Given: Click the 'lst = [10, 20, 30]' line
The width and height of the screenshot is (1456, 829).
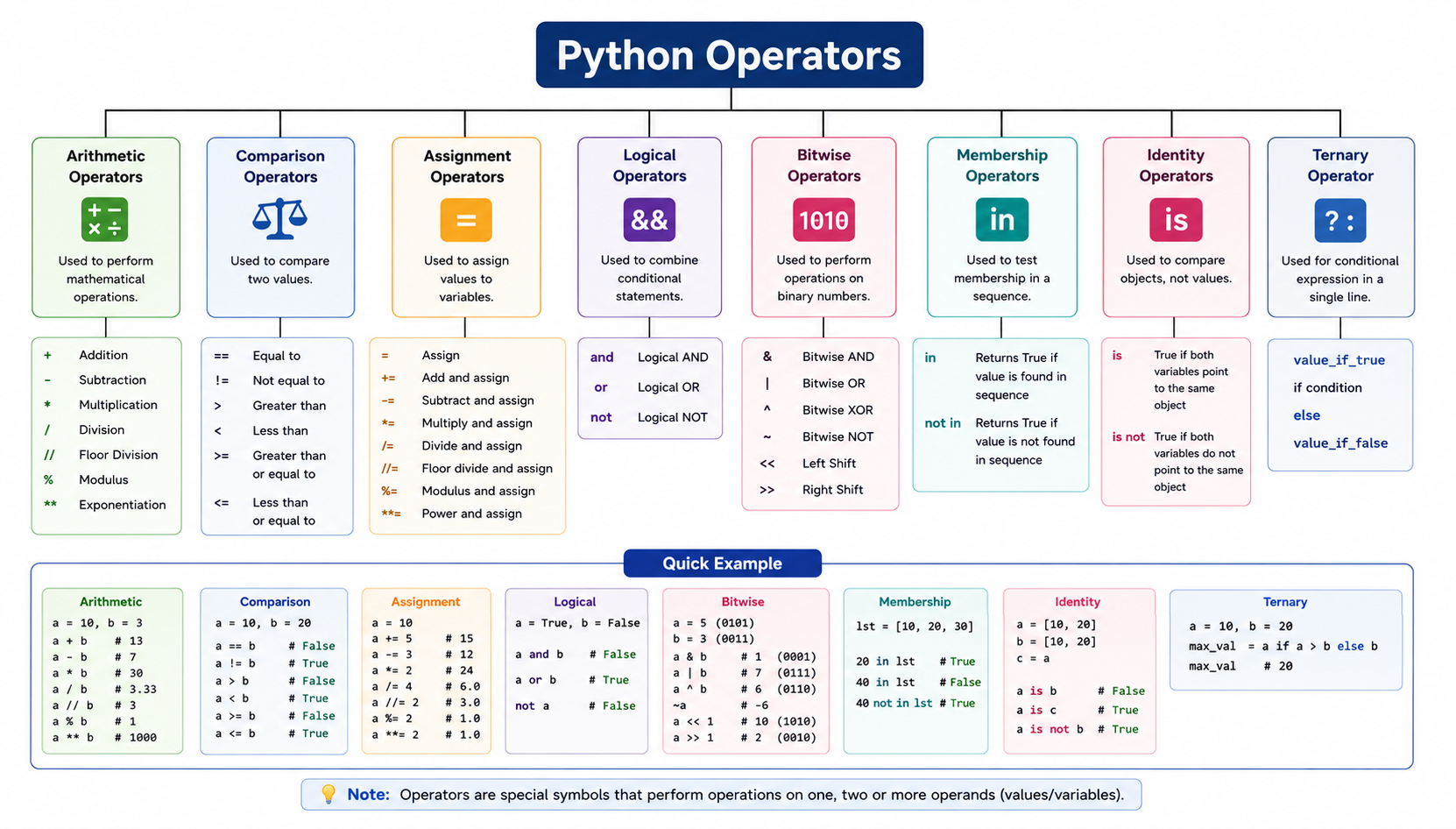Looking at the screenshot, I should pyautogui.click(x=915, y=627).
